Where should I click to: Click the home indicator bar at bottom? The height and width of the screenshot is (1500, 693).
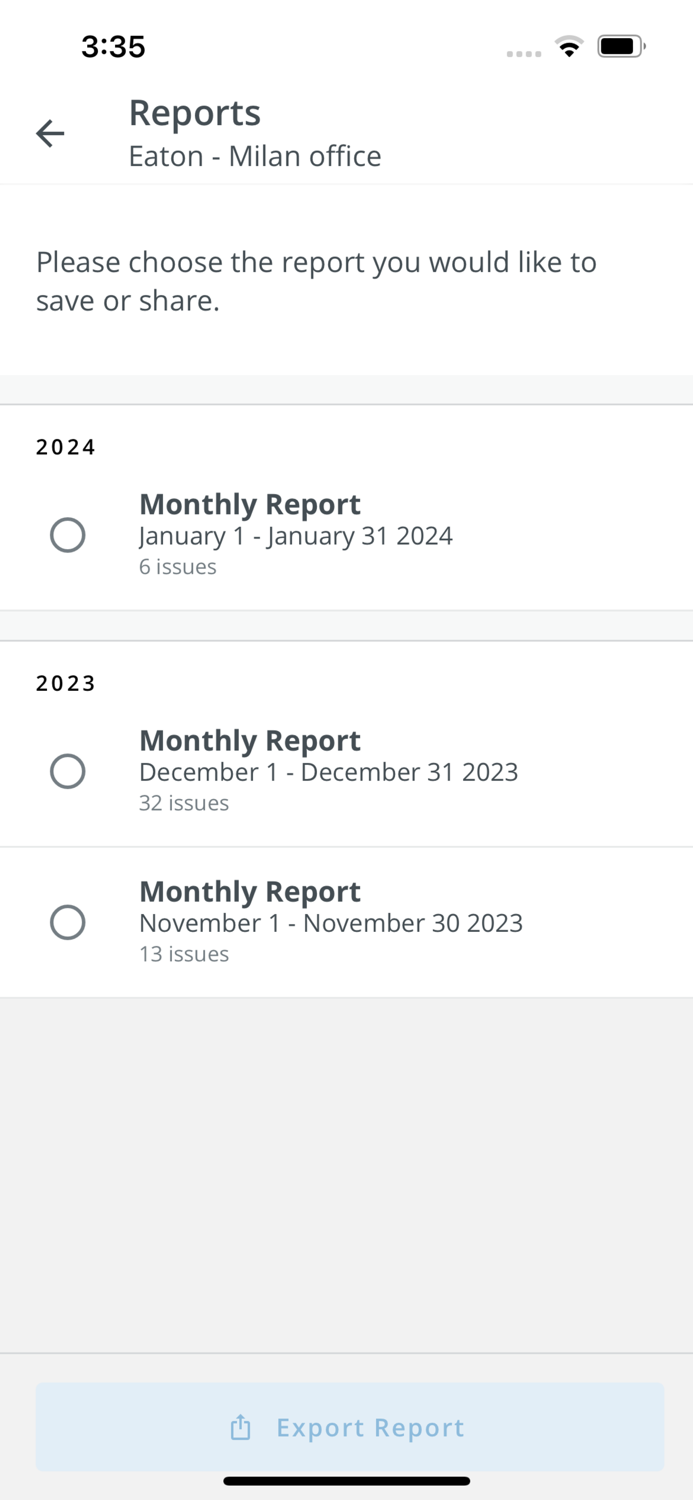point(346,1481)
